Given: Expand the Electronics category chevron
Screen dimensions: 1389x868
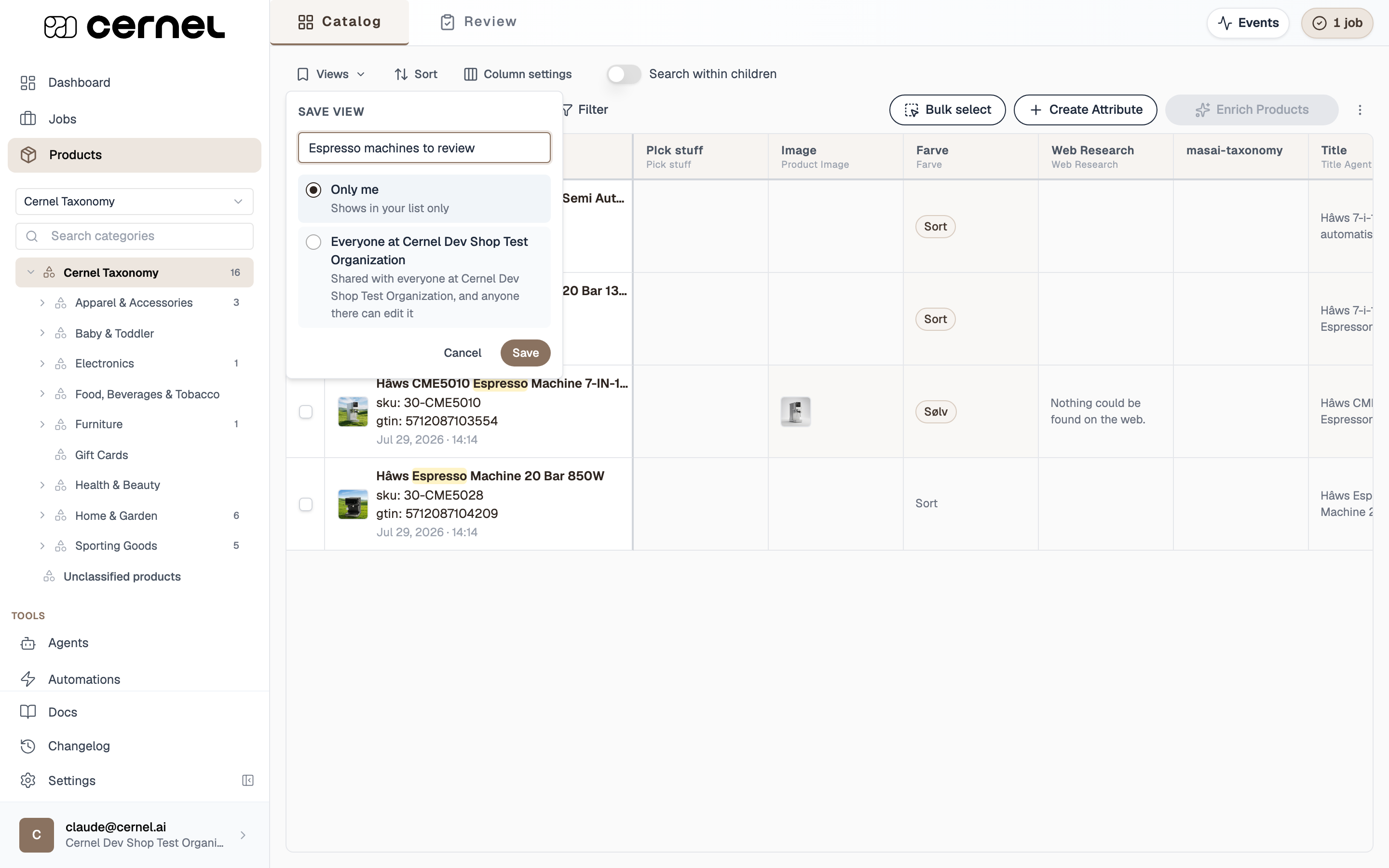Looking at the screenshot, I should tap(42, 364).
